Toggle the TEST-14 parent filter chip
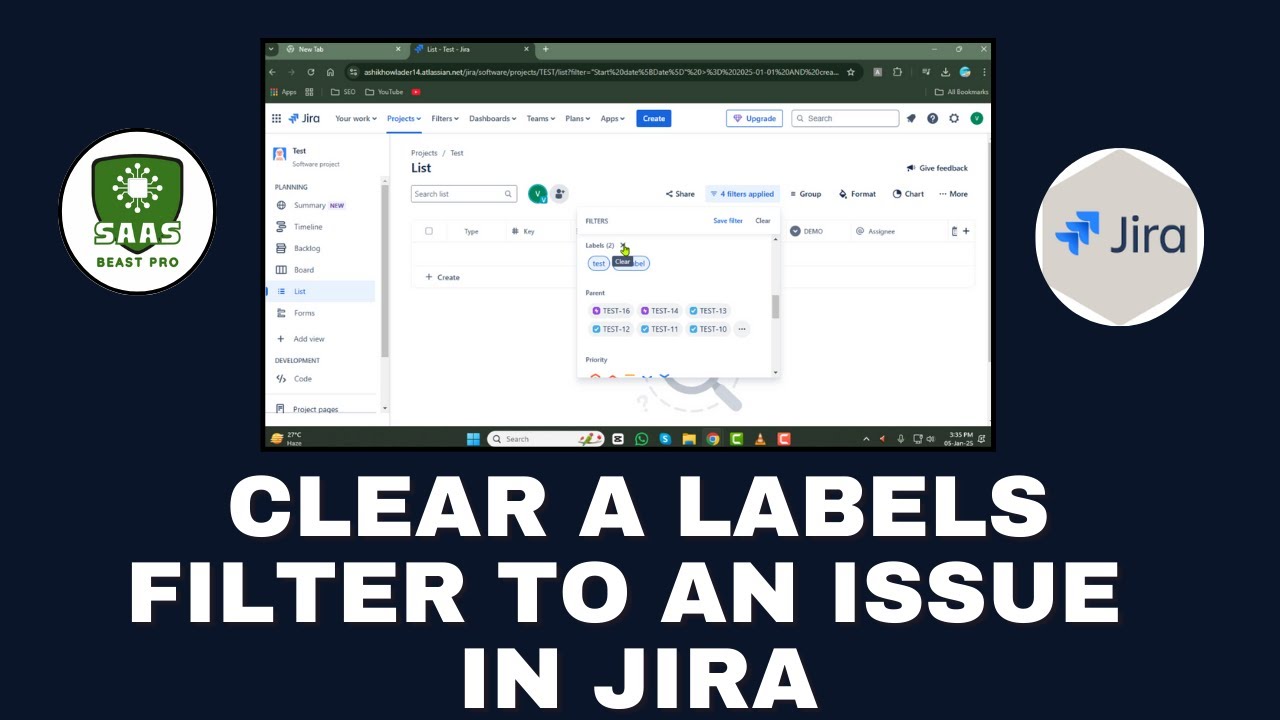This screenshot has width=1280, height=720. pos(660,311)
